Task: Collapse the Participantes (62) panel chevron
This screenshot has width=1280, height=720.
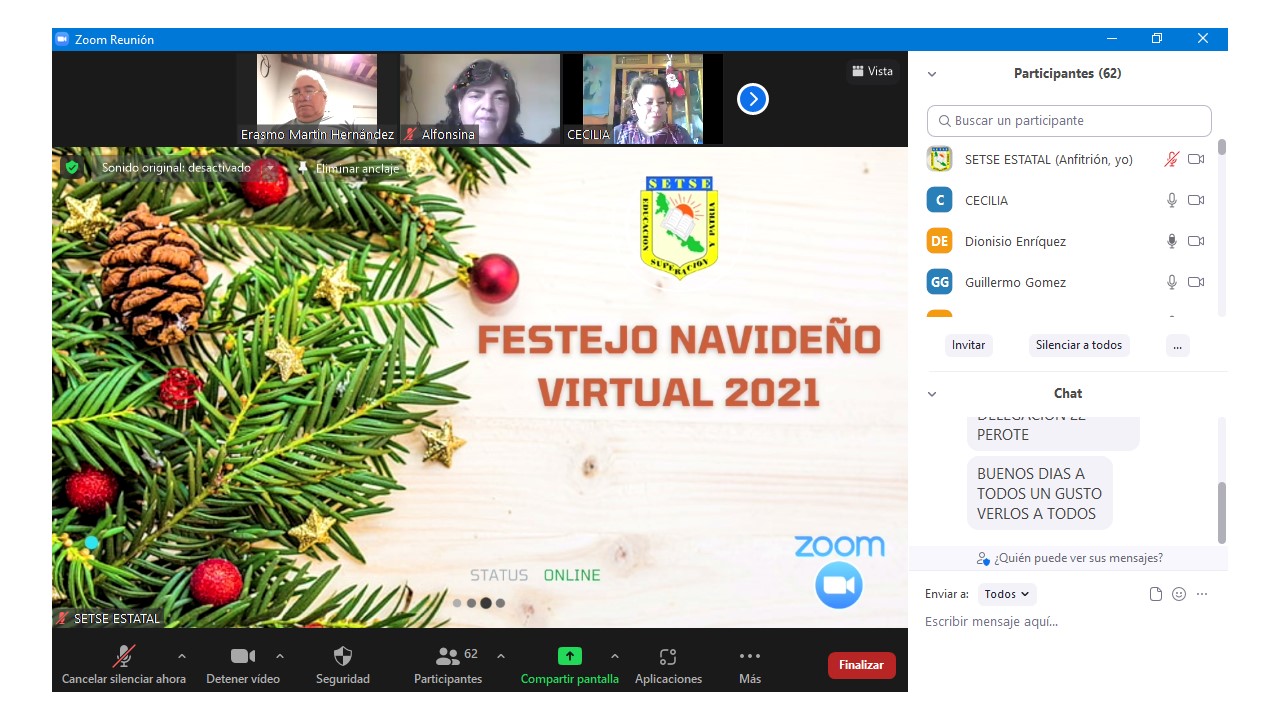Action: (932, 74)
